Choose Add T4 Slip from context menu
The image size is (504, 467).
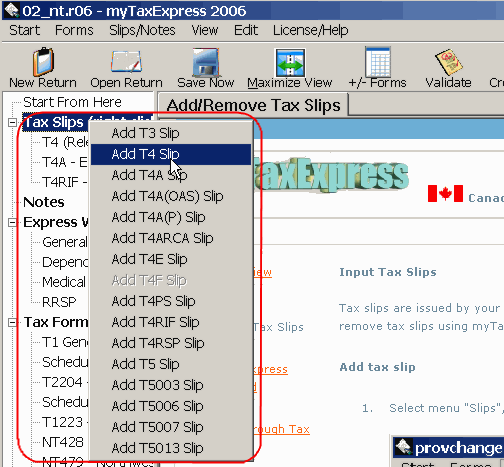click(x=171, y=154)
